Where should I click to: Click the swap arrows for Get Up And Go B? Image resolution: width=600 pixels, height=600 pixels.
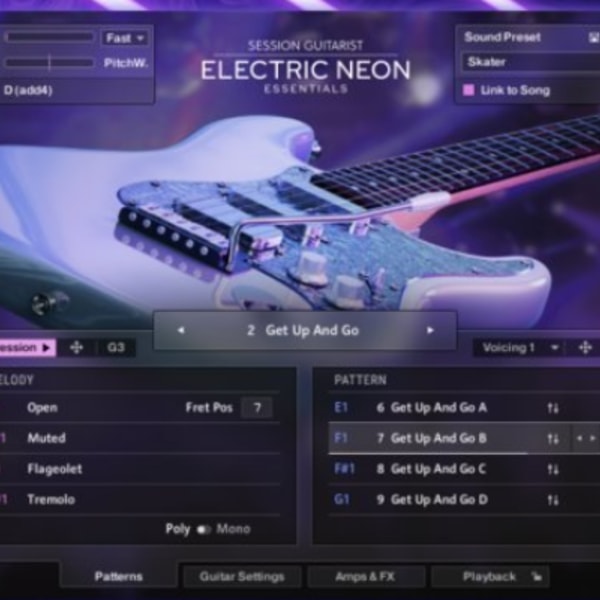(x=553, y=439)
